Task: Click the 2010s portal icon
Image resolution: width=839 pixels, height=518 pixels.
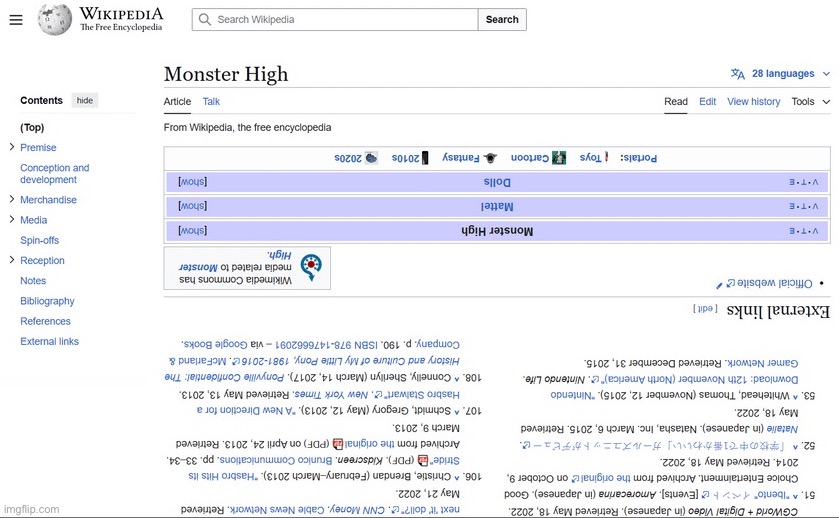Action: [425, 158]
